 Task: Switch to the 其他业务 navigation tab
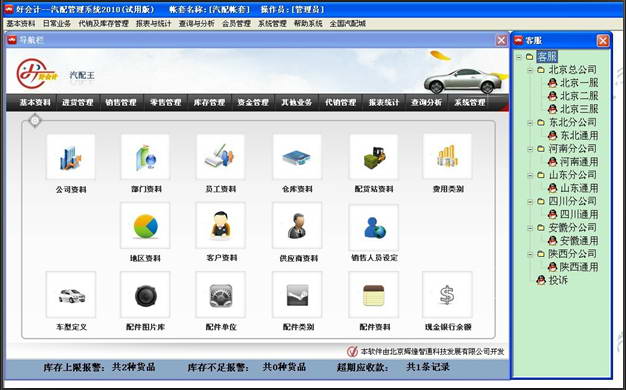pyautogui.click(x=296, y=103)
